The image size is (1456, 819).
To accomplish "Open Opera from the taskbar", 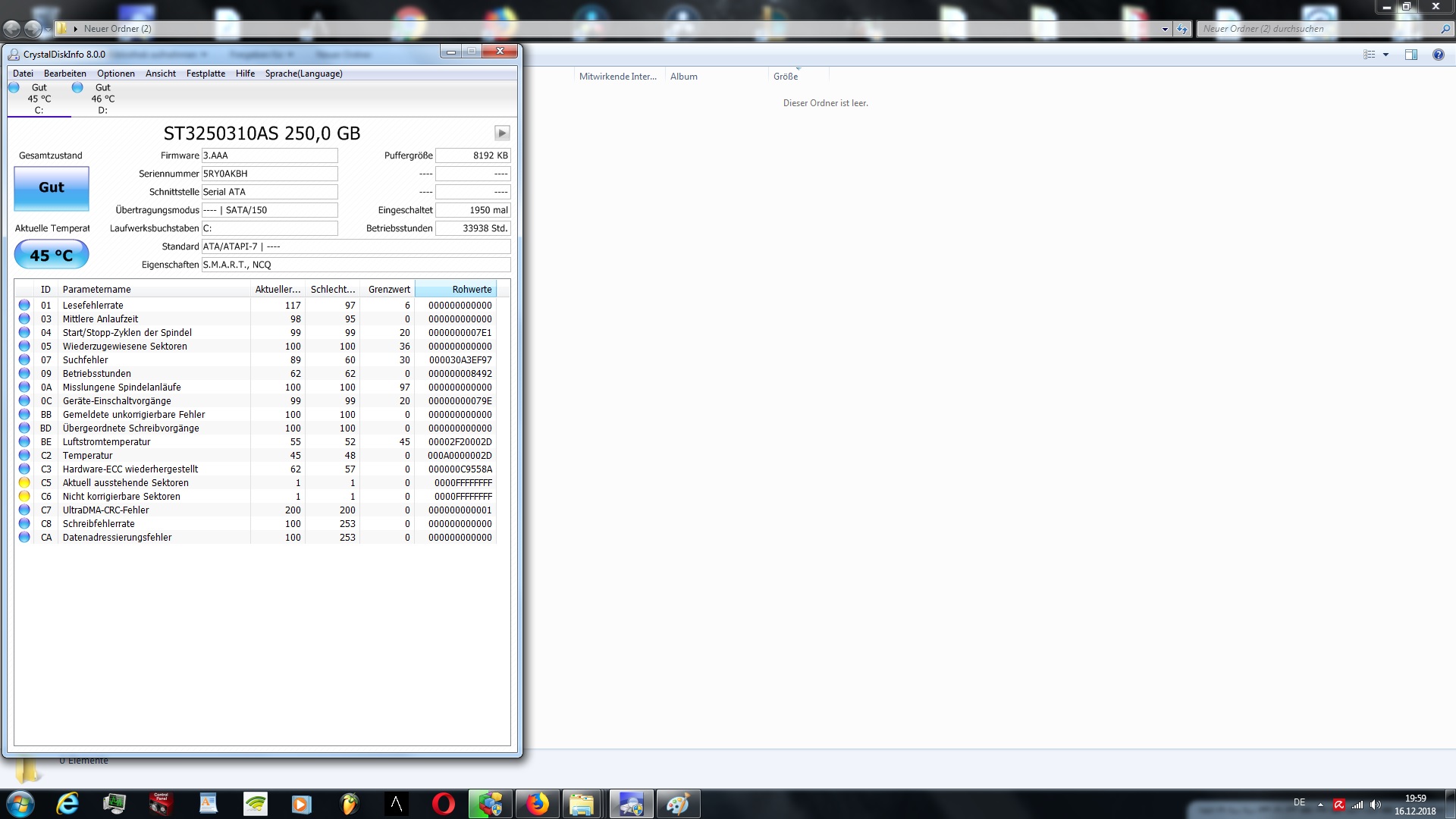I will point(443,804).
